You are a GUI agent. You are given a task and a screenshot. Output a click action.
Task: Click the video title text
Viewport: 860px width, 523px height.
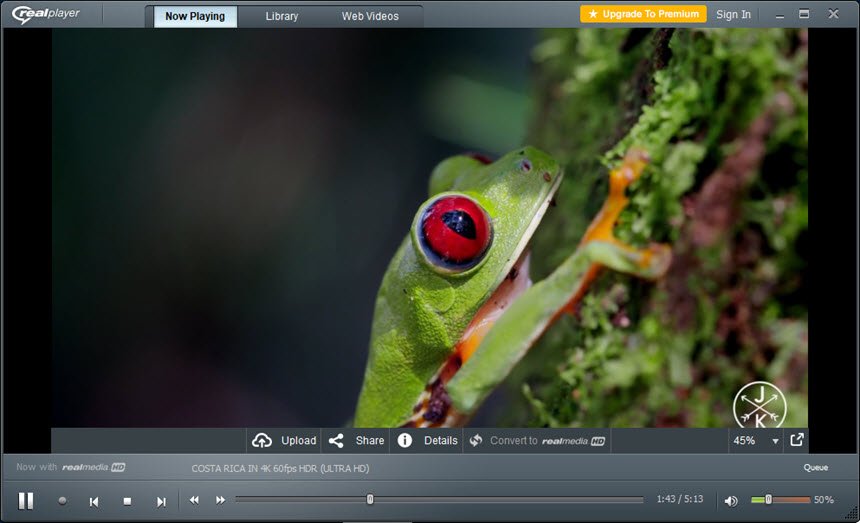pos(280,468)
